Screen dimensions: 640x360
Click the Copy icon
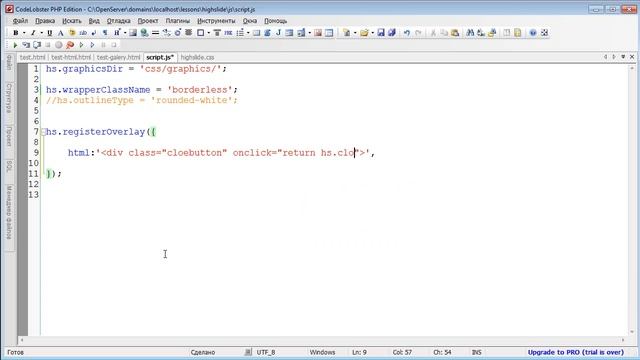pyautogui.click(x=444, y=33)
